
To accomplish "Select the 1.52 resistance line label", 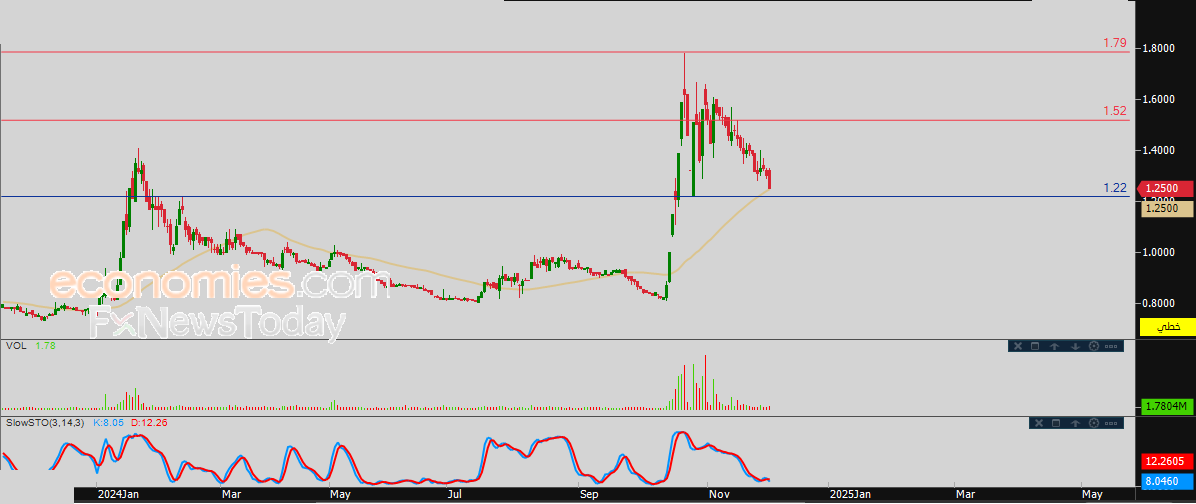I will 1114,111.
